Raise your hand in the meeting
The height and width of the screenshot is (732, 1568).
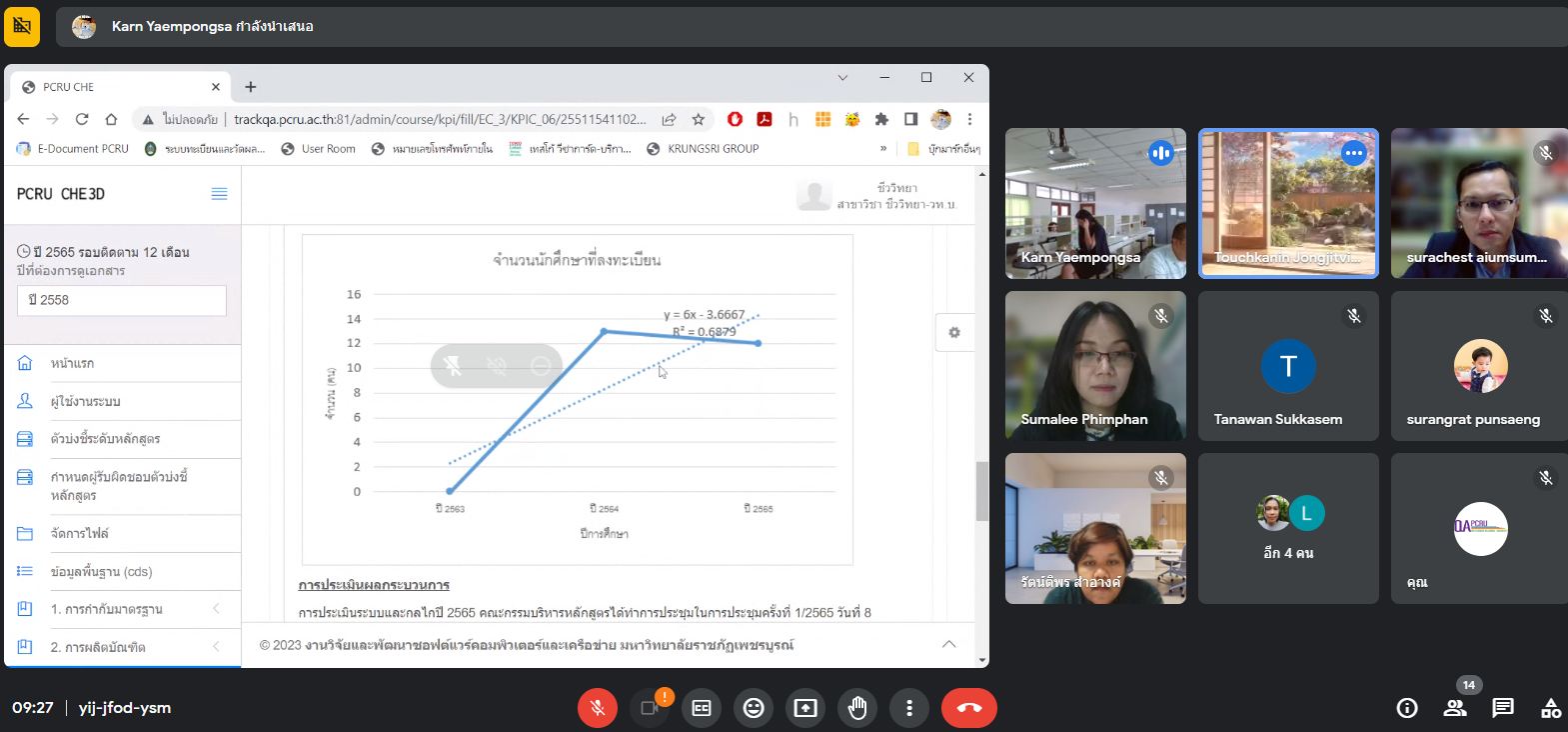[857, 708]
